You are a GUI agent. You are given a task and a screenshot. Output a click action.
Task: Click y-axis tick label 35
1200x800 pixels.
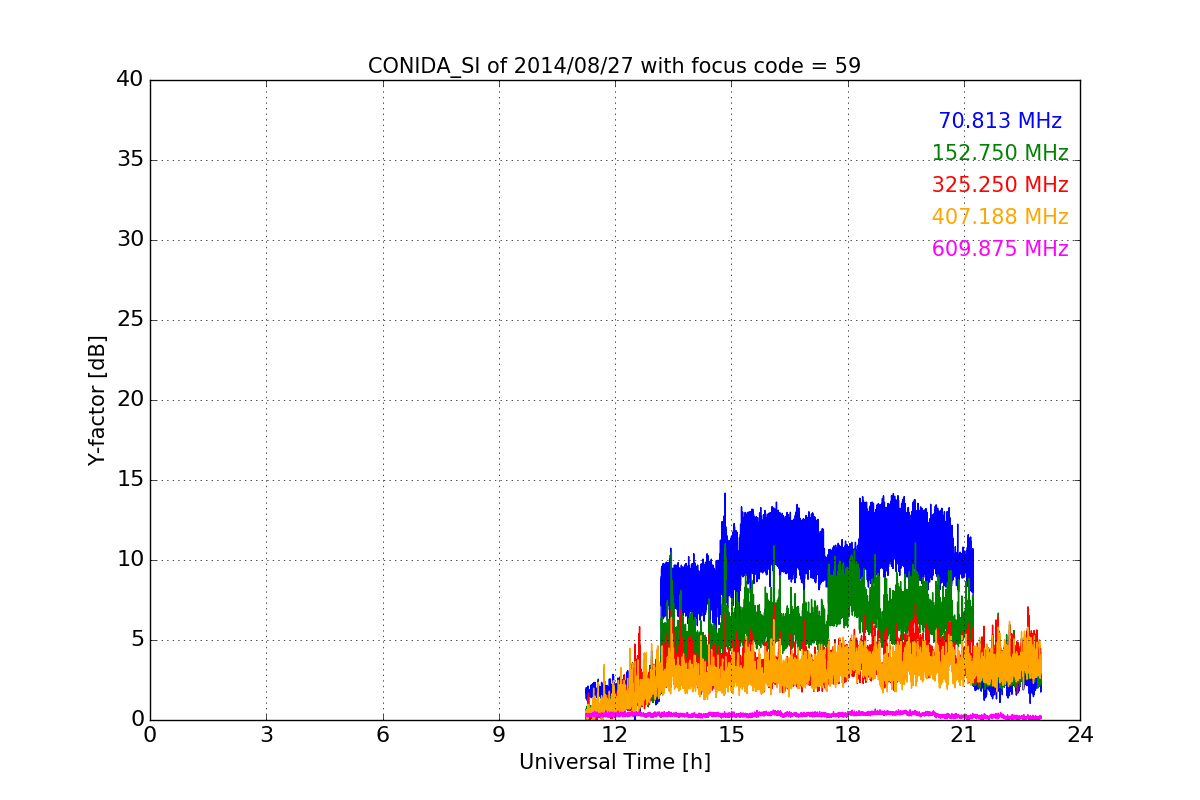click(x=130, y=160)
